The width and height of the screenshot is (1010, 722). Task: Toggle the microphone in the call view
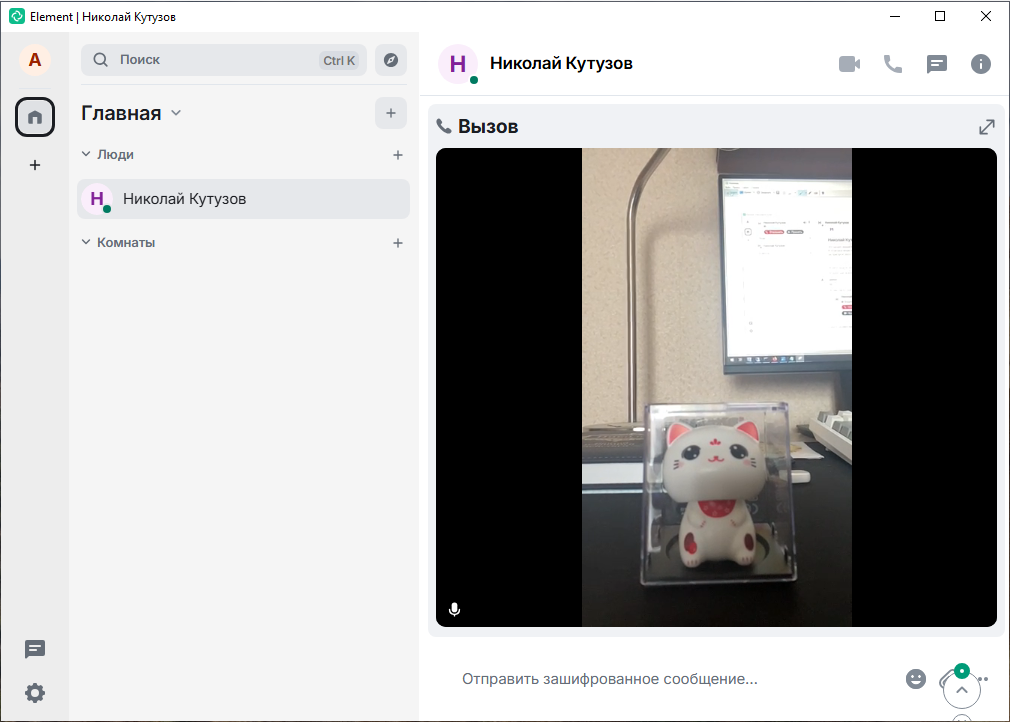click(455, 609)
